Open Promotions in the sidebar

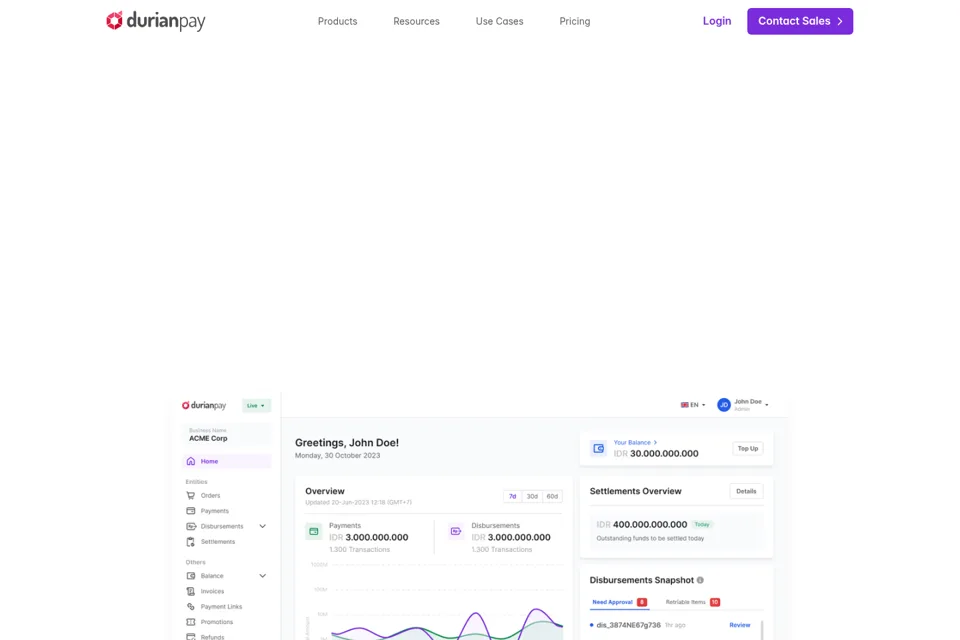pyautogui.click(x=217, y=622)
